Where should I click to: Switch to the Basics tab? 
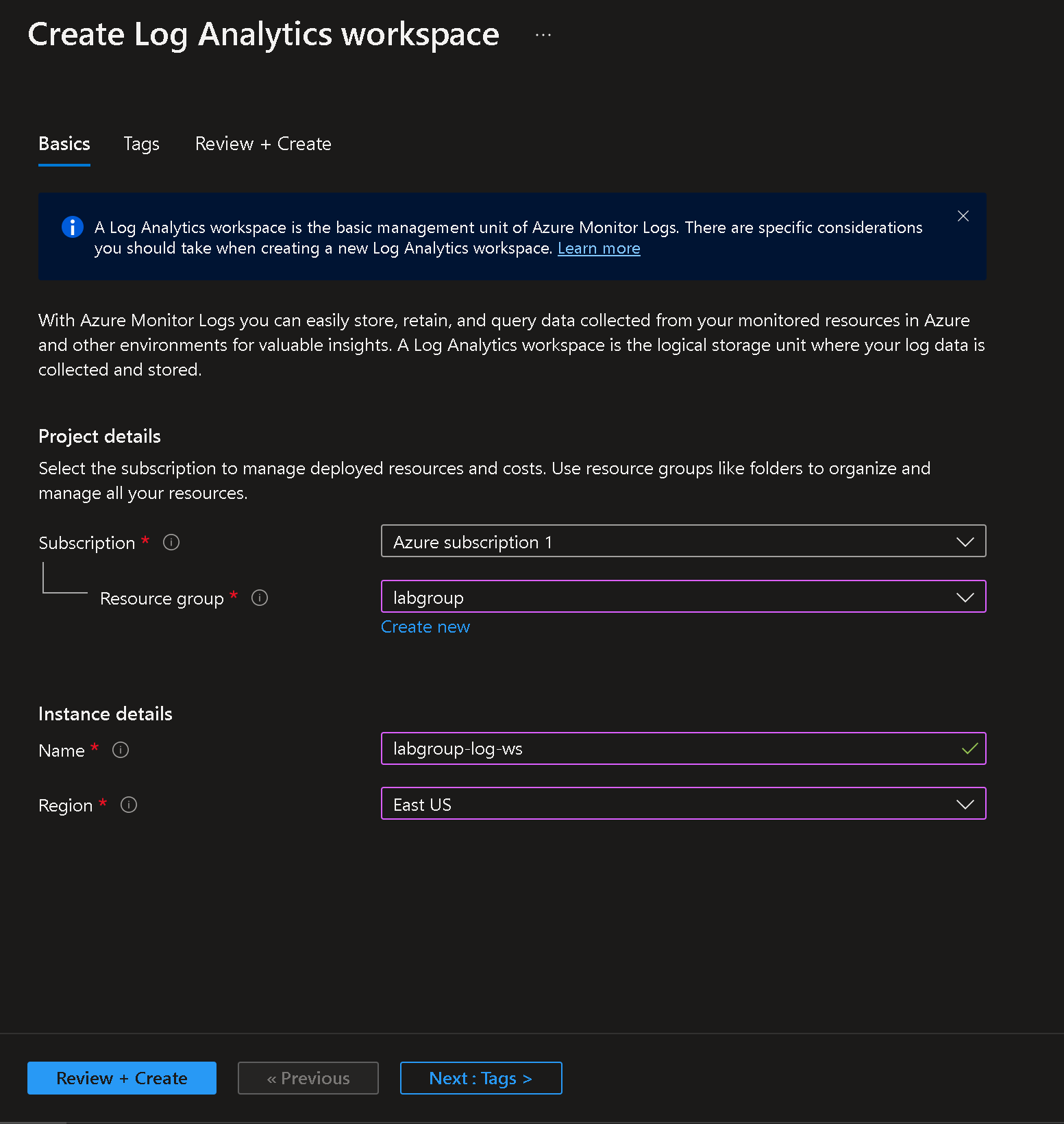click(x=64, y=144)
